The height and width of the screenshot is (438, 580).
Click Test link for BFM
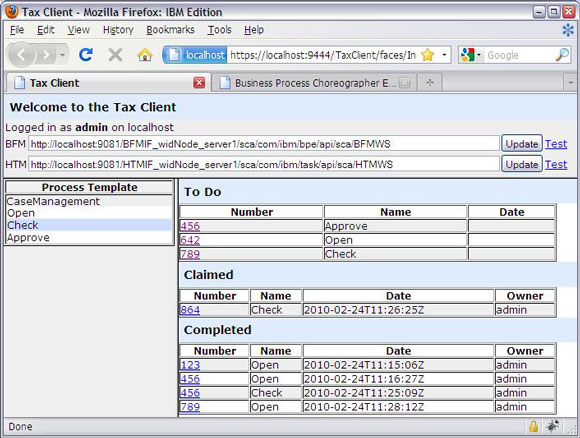tap(556, 144)
